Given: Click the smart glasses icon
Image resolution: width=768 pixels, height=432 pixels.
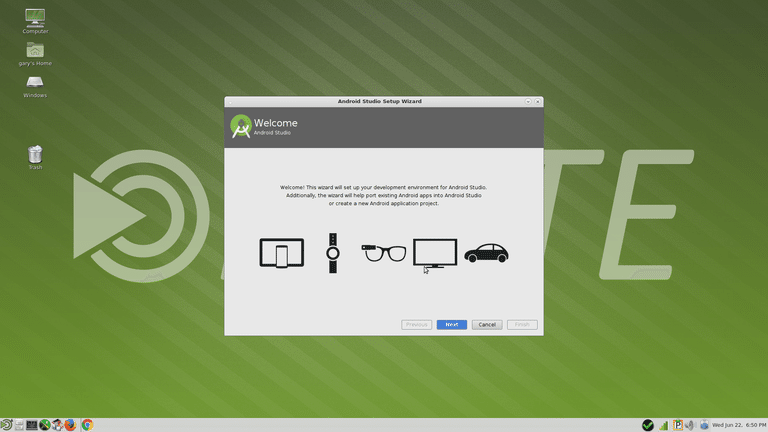Looking at the screenshot, I should [x=384, y=253].
